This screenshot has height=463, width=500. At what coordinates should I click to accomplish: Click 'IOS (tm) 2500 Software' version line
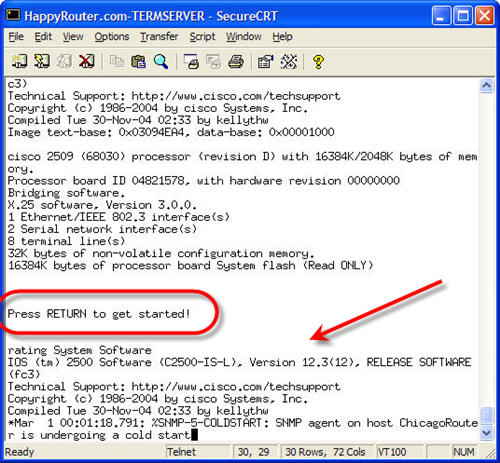(239, 362)
